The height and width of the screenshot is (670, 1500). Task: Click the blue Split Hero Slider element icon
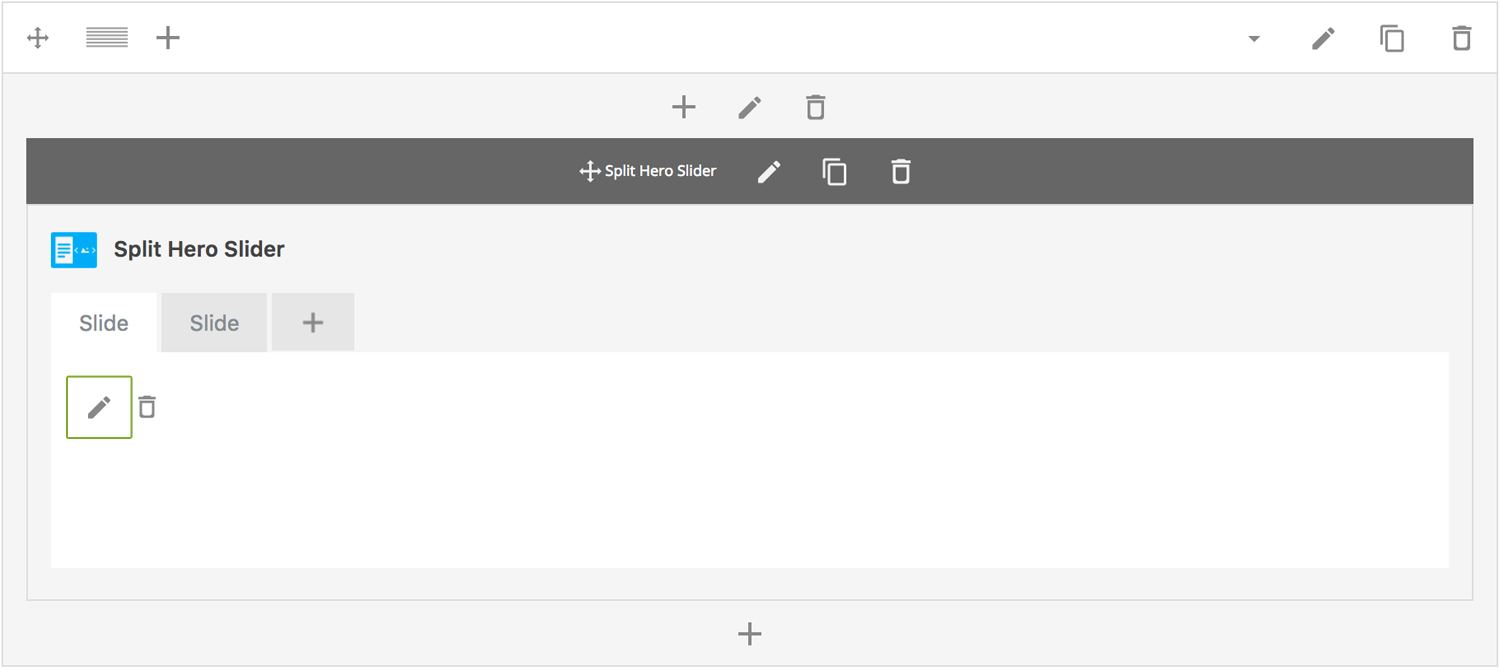point(74,250)
